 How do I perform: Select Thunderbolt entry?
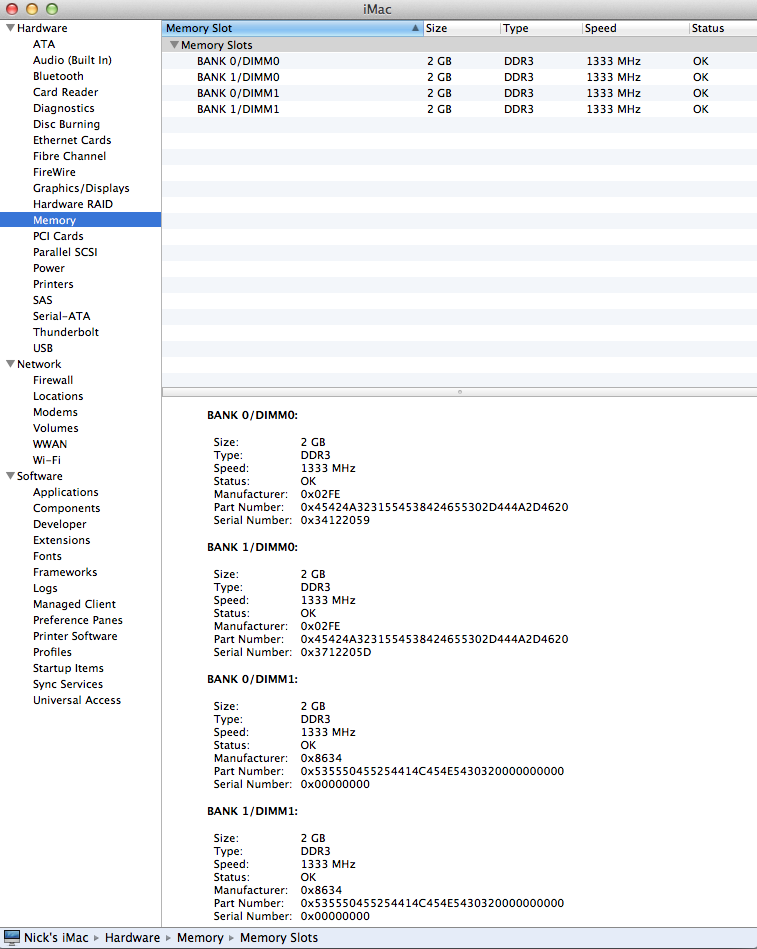click(x=66, y=332)
